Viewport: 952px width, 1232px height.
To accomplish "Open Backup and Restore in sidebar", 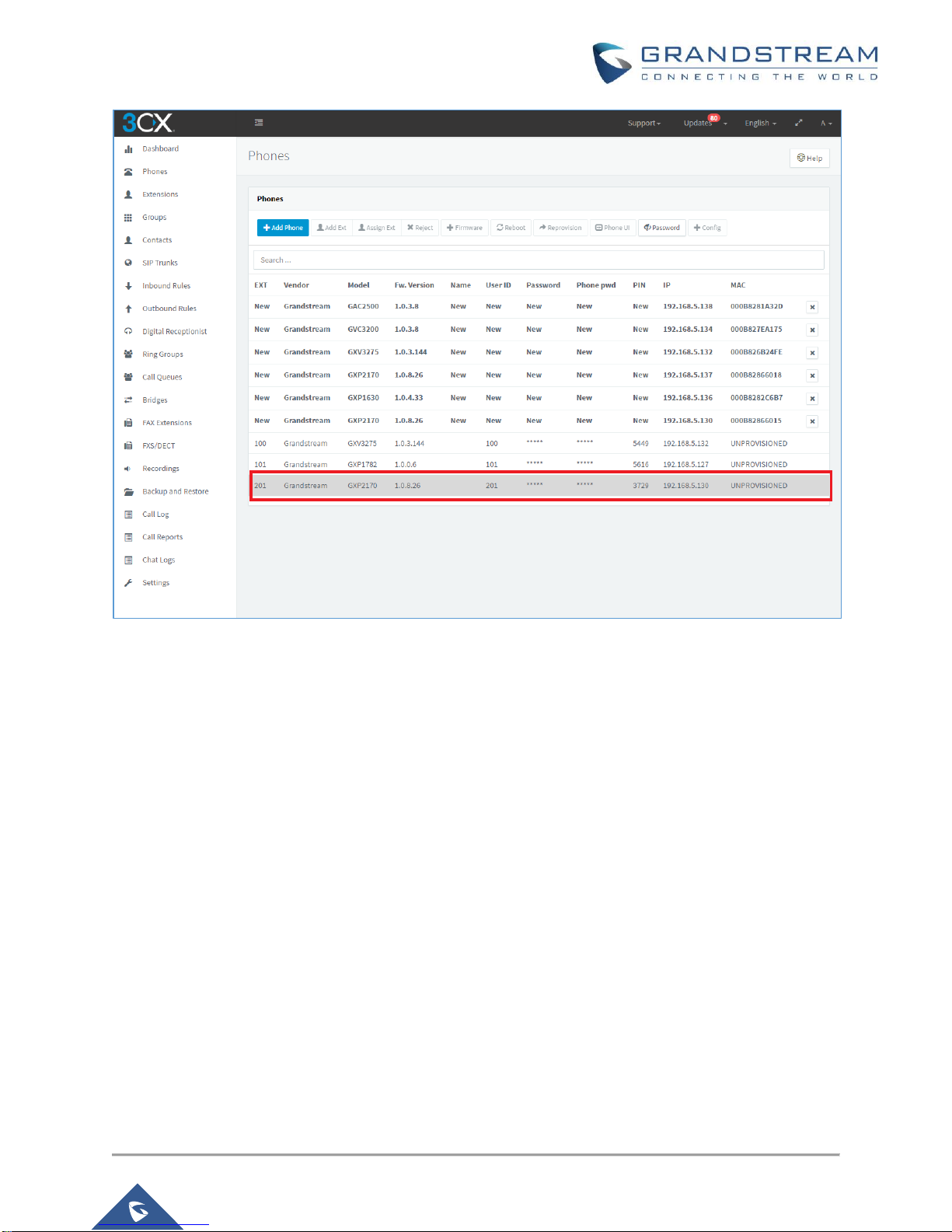I will (175, 491).
